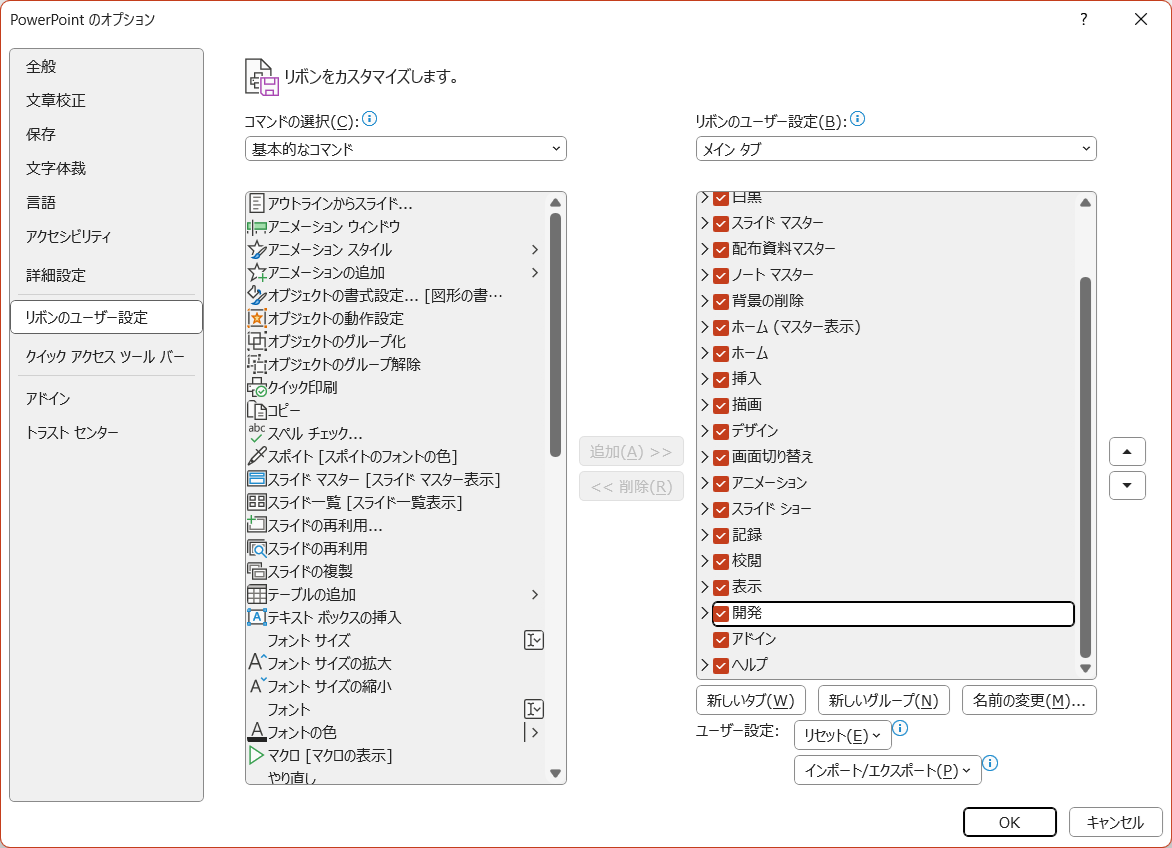Viewport: 1172px width, 848px height.
Task: Open the インポート/エクスポート dropdown
Action: pyautogui.click(x=887, y=770)
